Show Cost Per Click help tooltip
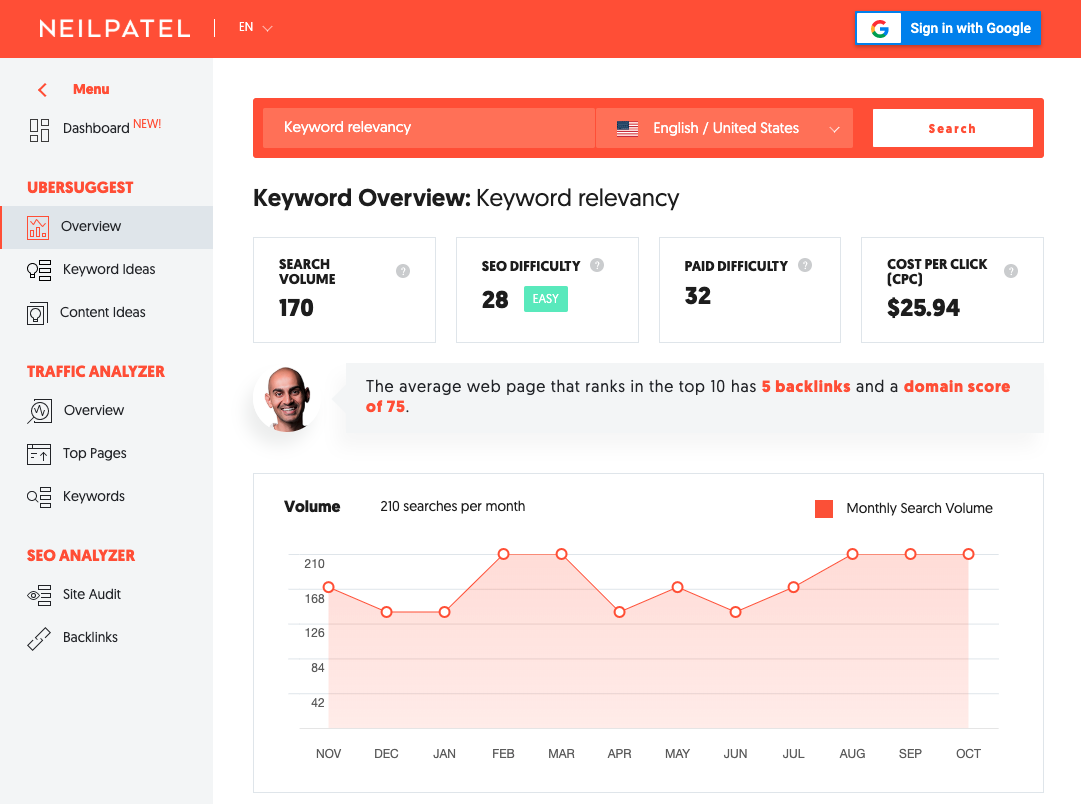This screenshot has width=1081, height=804. 1011,271
